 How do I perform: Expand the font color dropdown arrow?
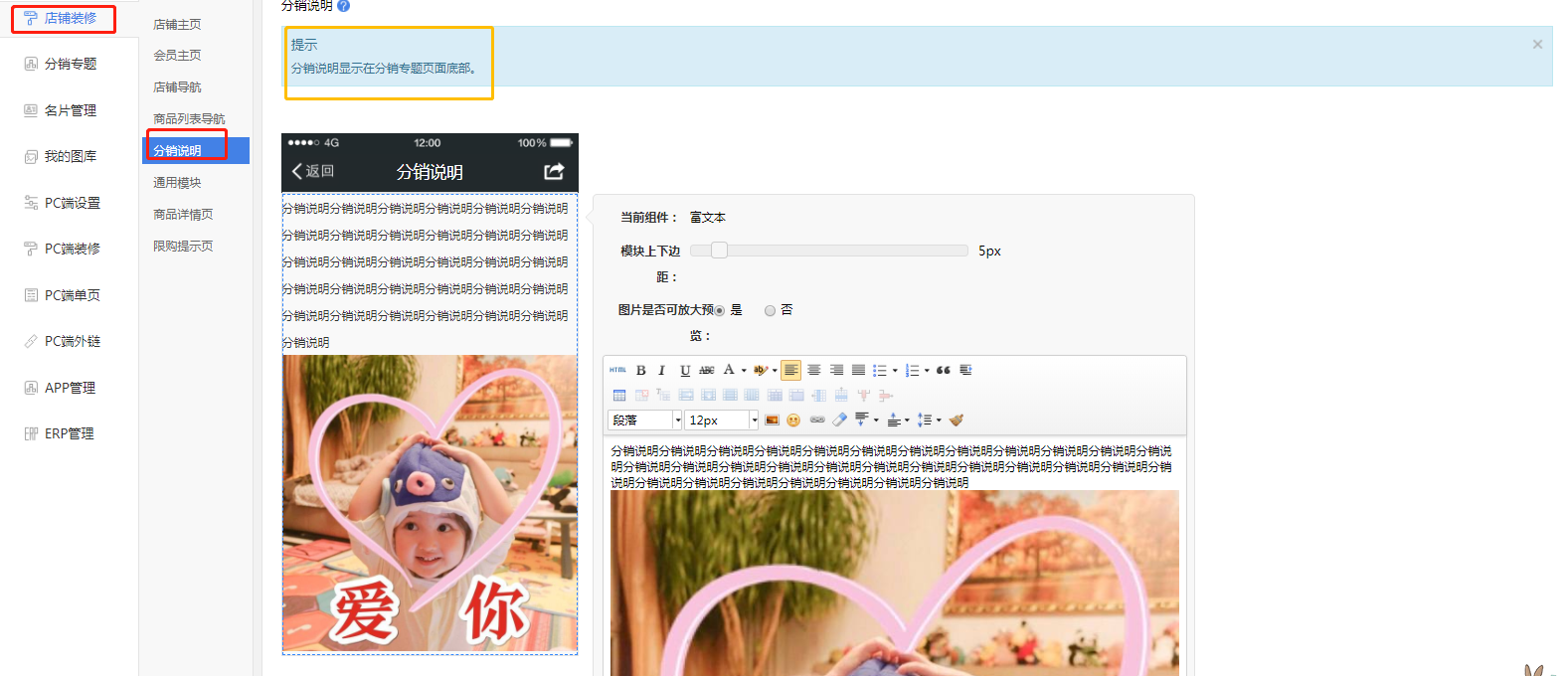744,371
